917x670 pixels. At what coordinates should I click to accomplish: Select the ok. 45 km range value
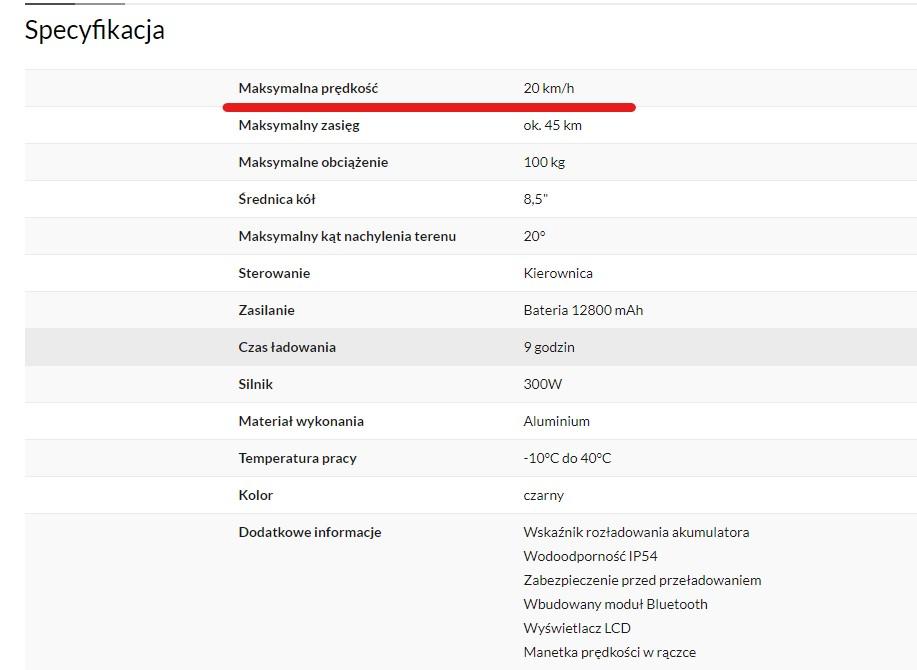coord(552,125)
